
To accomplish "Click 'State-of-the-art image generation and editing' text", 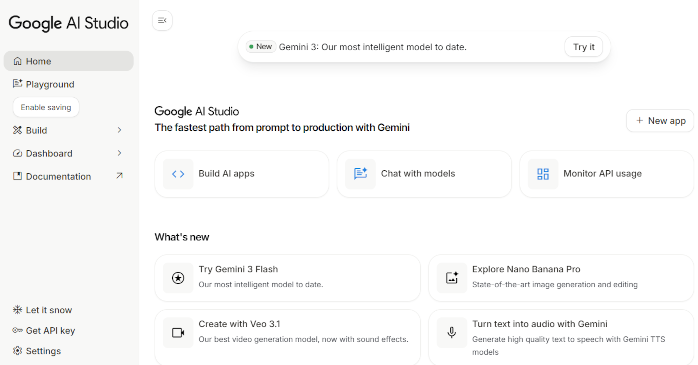I will point(555,284).
